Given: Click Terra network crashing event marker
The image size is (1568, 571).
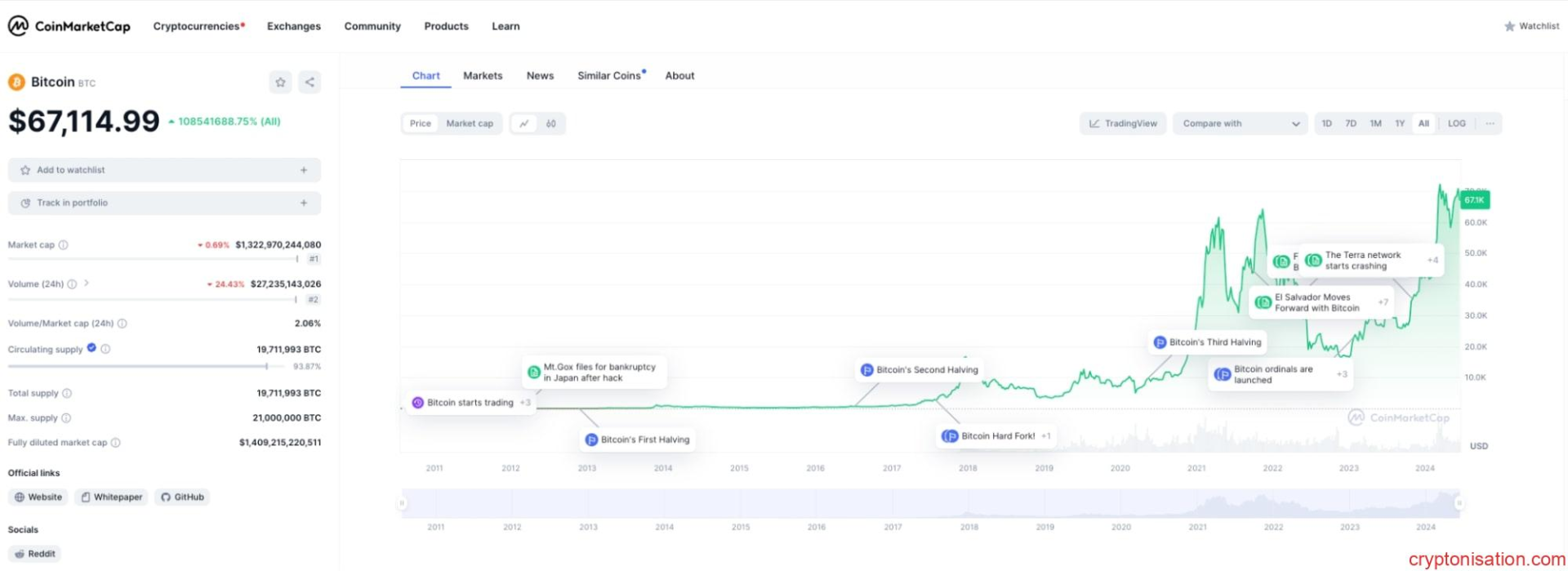Looking at the screenshot, I should [1371, 261].
